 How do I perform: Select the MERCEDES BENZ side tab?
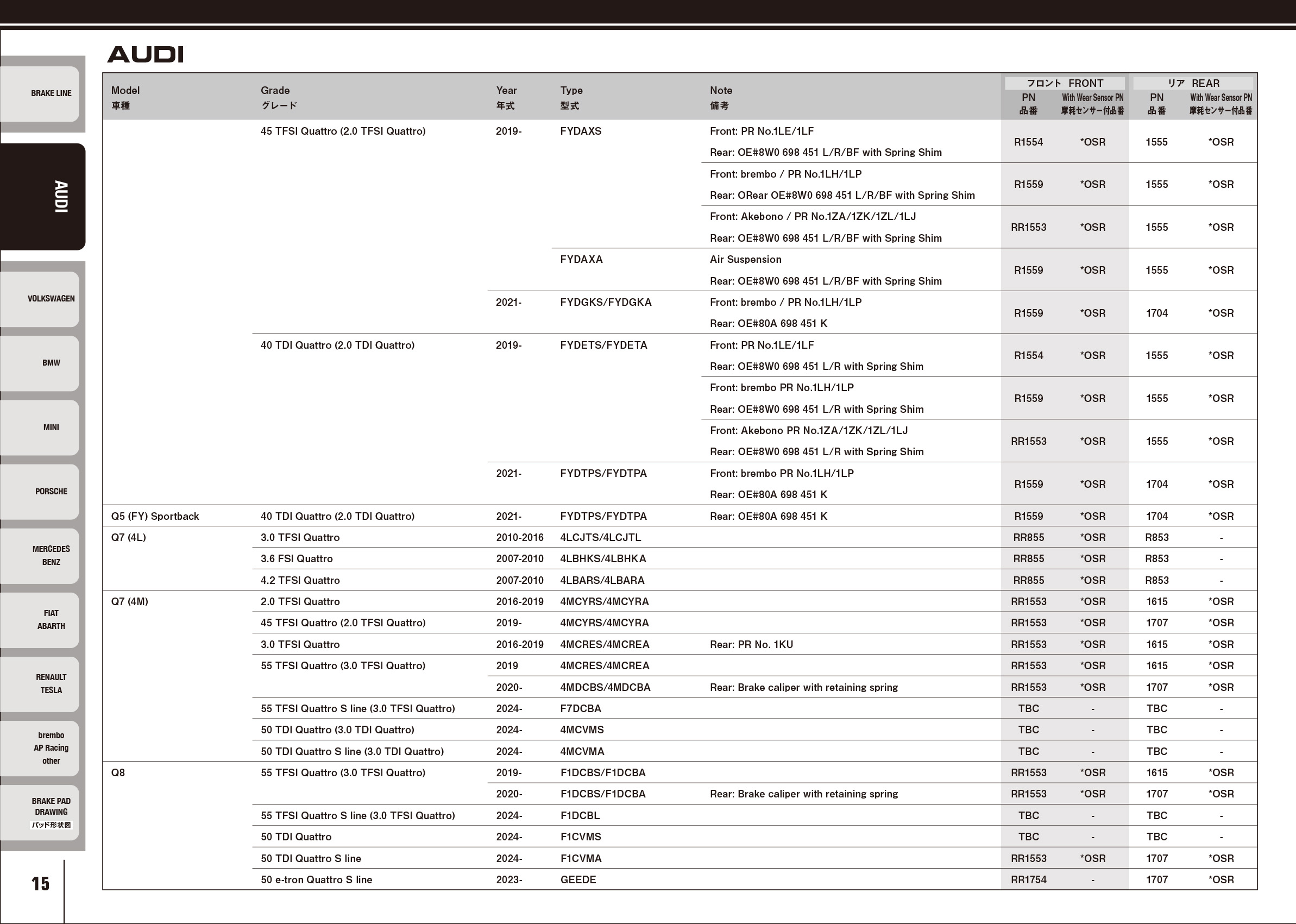(x=40, y=556)
